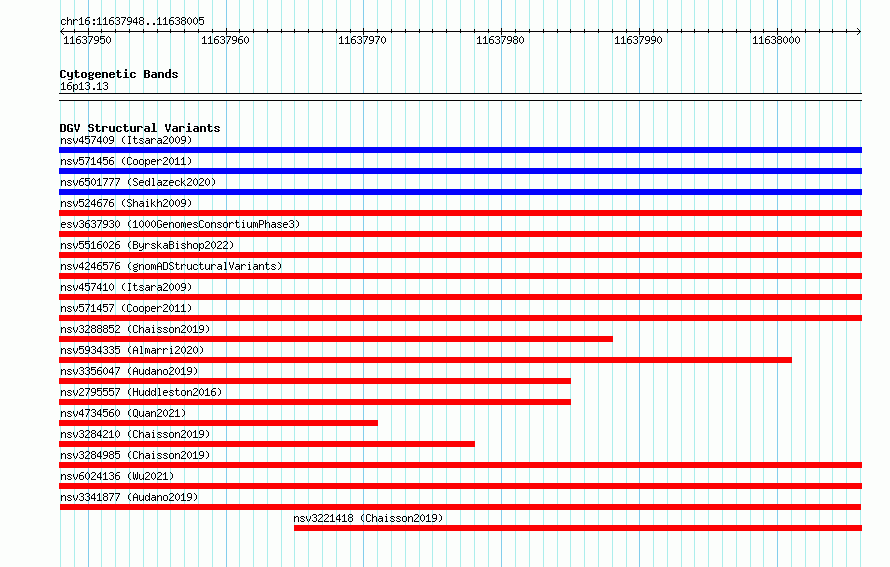Select the red bar under nsv3356047
The height and width of the screenshot is (567, 890).
(x=315, y=381)
